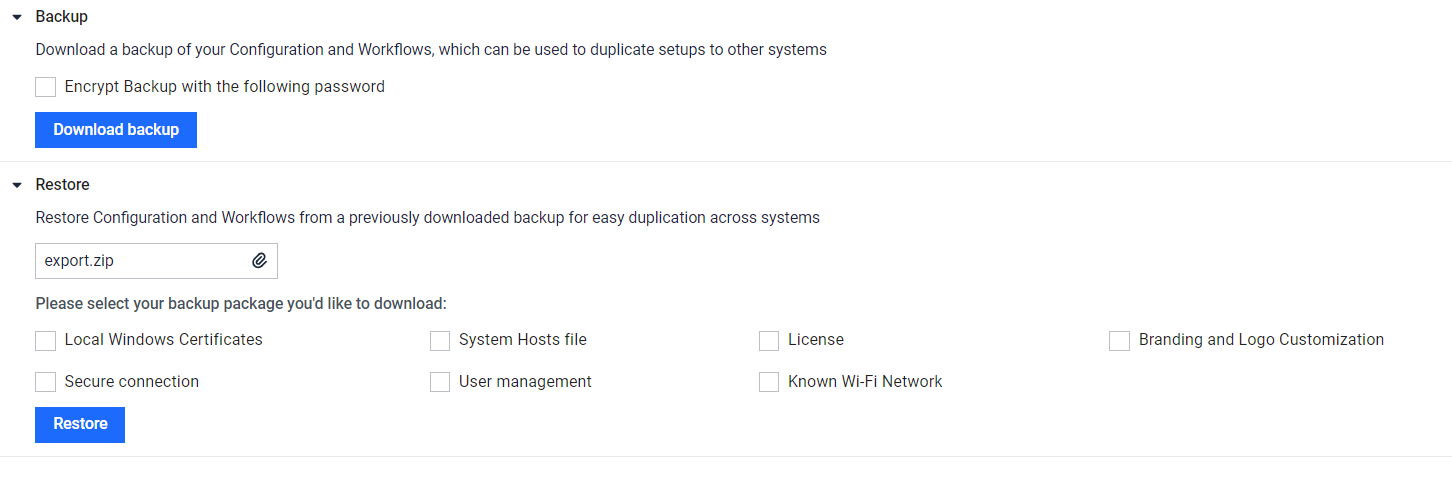This screenshot has height=478, width=1452.
Task: Select the License checkbox
Action: click(769, 341)
